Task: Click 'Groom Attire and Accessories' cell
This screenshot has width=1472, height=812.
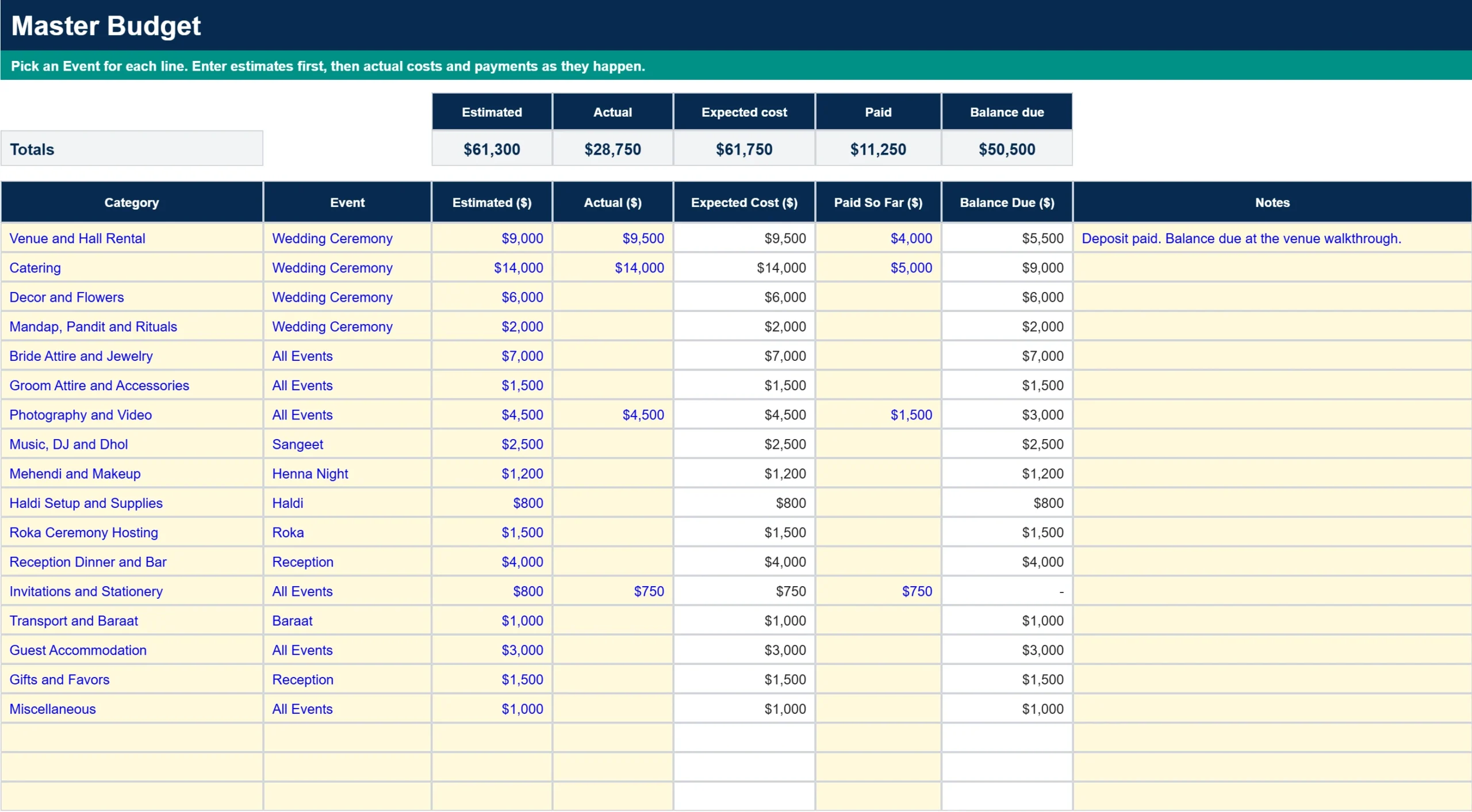Action: (x=132, y=385)
